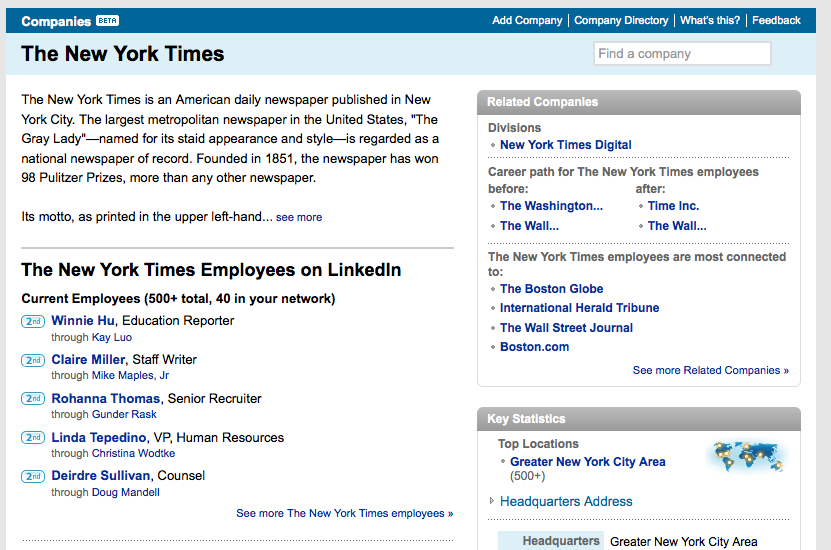This screenshot has height=550, width=831.
Task: Click the world map locations thumbnail
Action: (746, 457)
